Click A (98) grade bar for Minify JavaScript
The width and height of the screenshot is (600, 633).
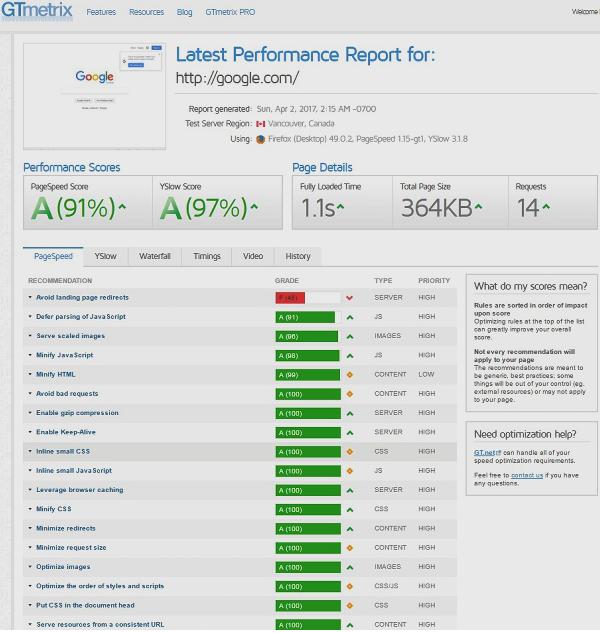(307, 356)
